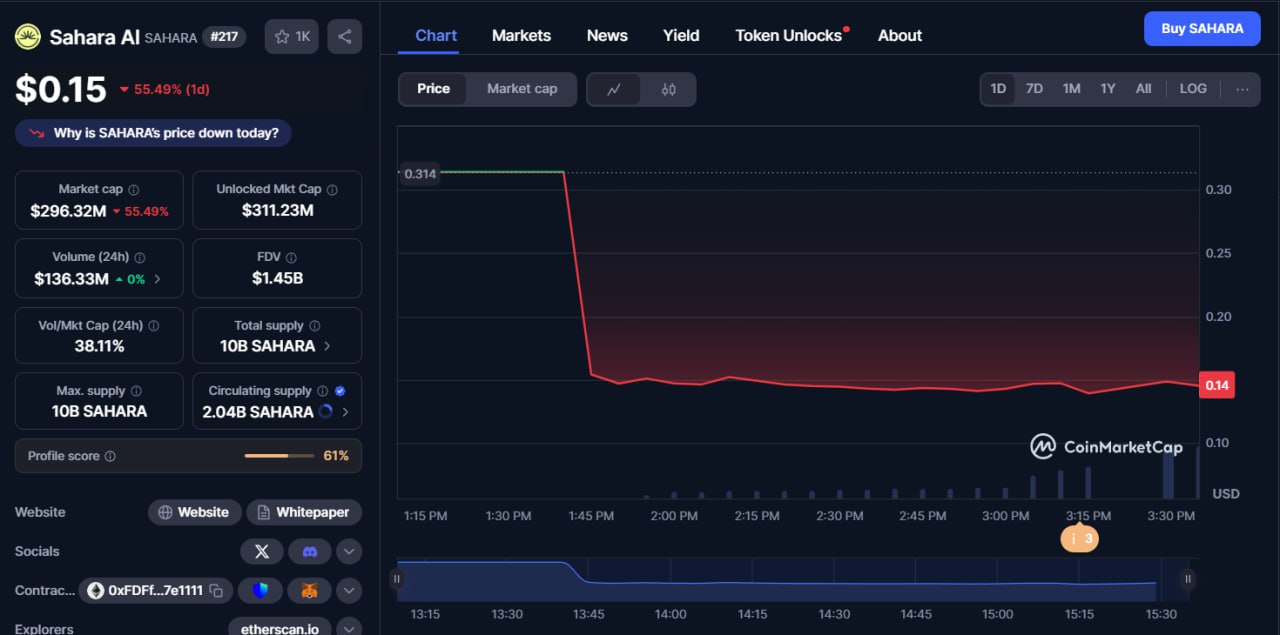Image resolution: width=1280 pixels, height=635 pixels.
Task: Copy the contract address with copy icon
Action: pos(216,591)
